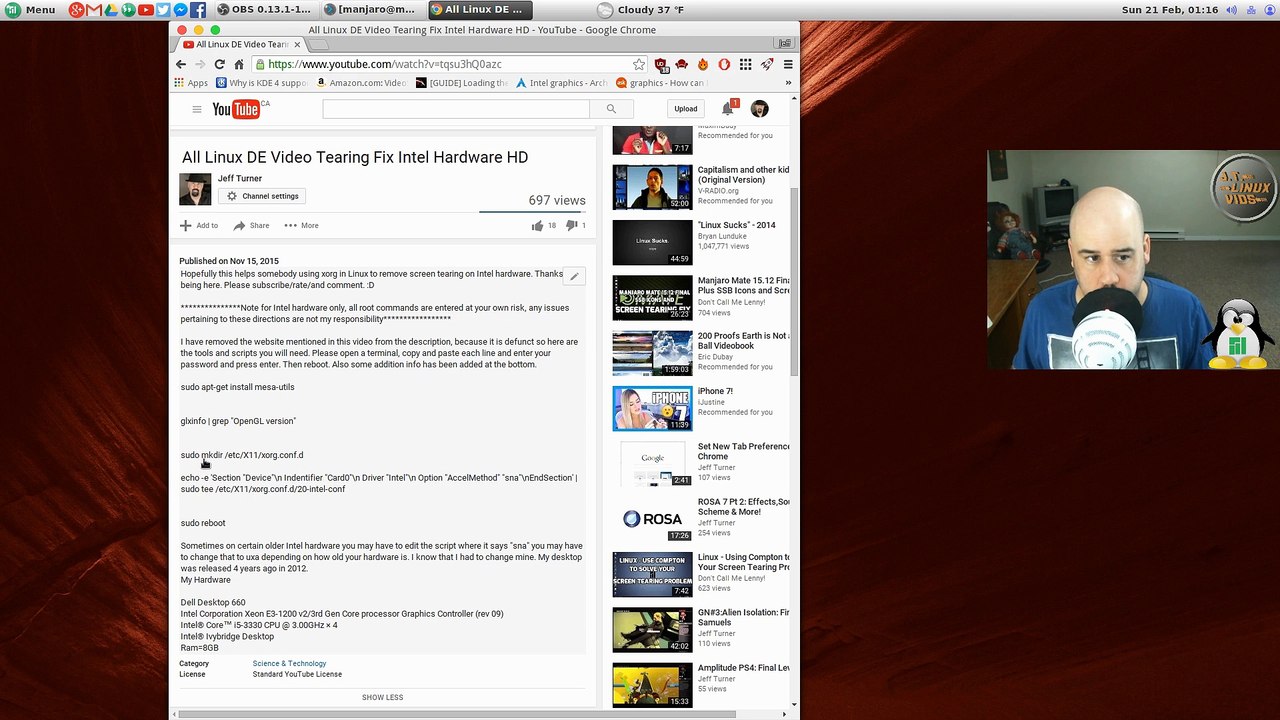Close the All Linux DE Video Tearing tab
This screenshot has width=1280, height=720.
point(297,44)
